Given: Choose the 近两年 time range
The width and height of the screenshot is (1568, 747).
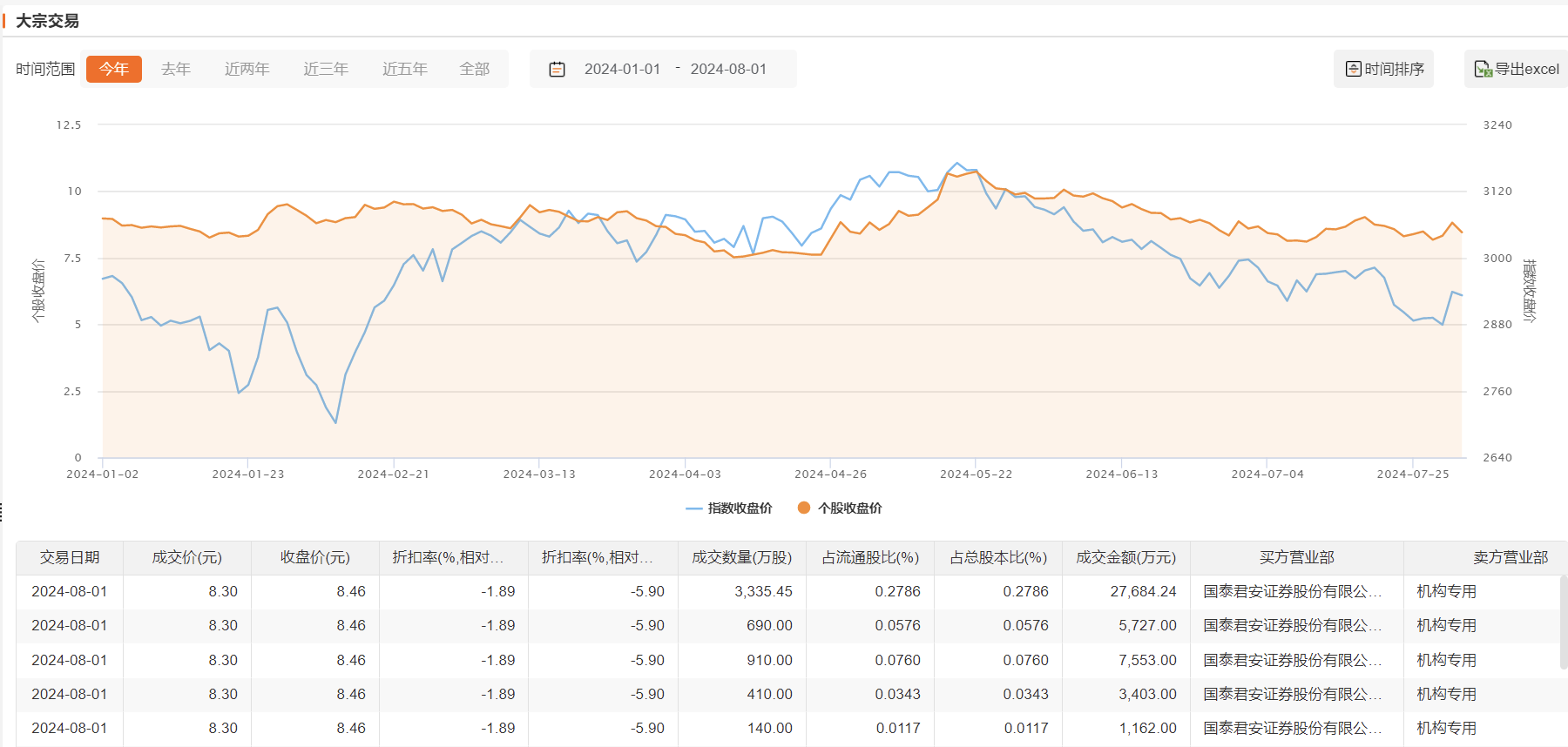Looking at the screenshot, I should 247,69.
